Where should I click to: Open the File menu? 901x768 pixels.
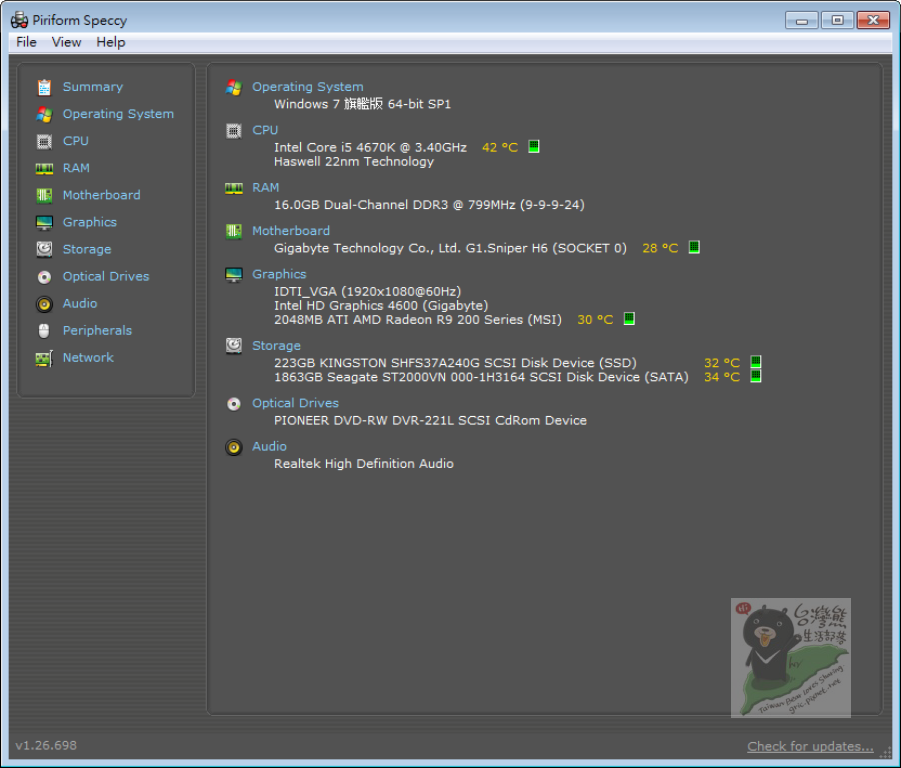tap(26, 42)
